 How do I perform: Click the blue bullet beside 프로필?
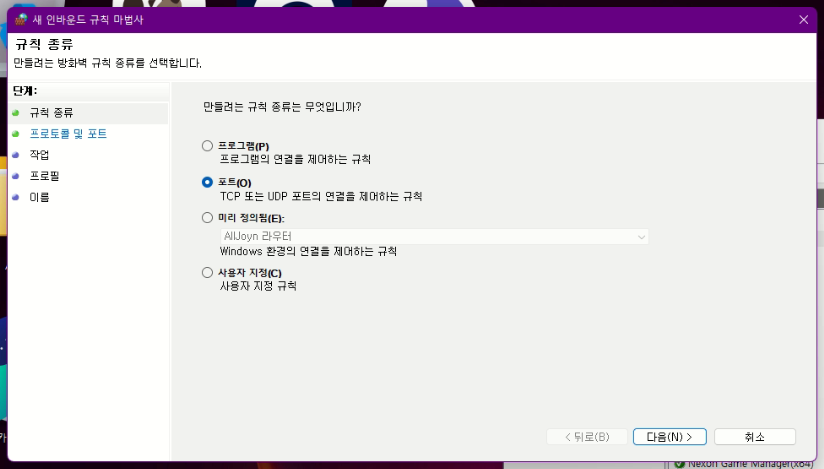(x=16, y=176)
